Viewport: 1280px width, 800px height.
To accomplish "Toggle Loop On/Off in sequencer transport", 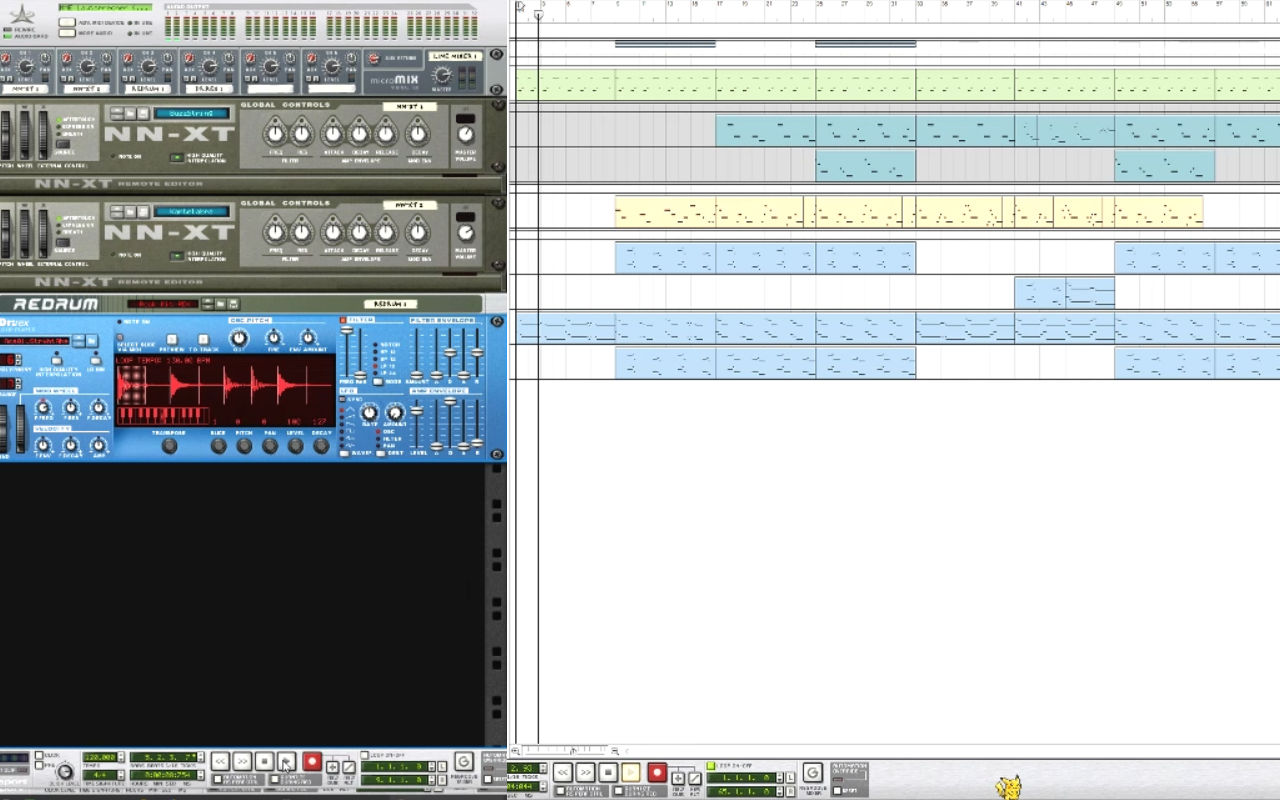I will point(711,766).
